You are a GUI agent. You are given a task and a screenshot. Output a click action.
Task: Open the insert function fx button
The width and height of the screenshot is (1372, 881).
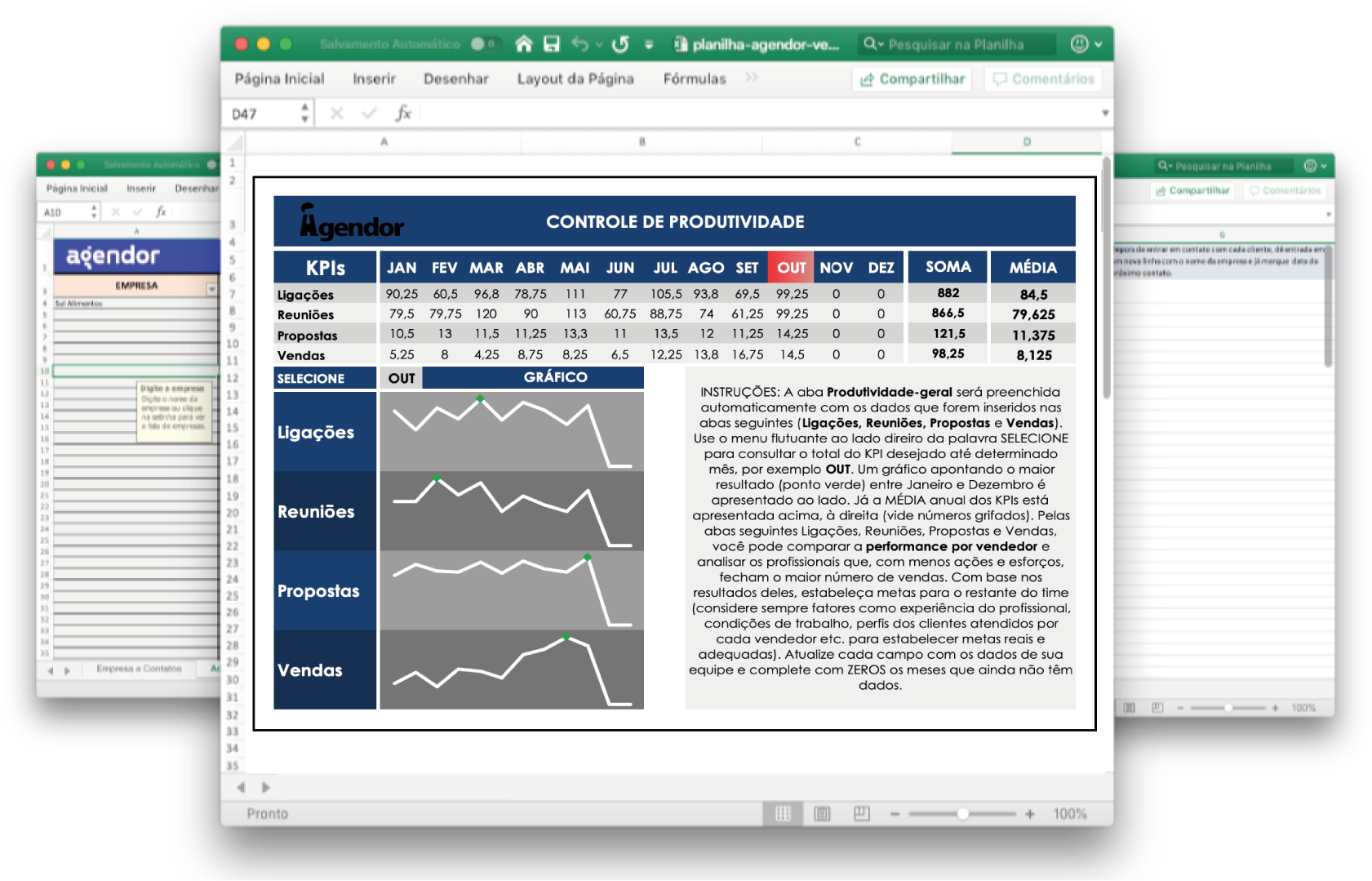pyautogui.click(x=403, y=113)
